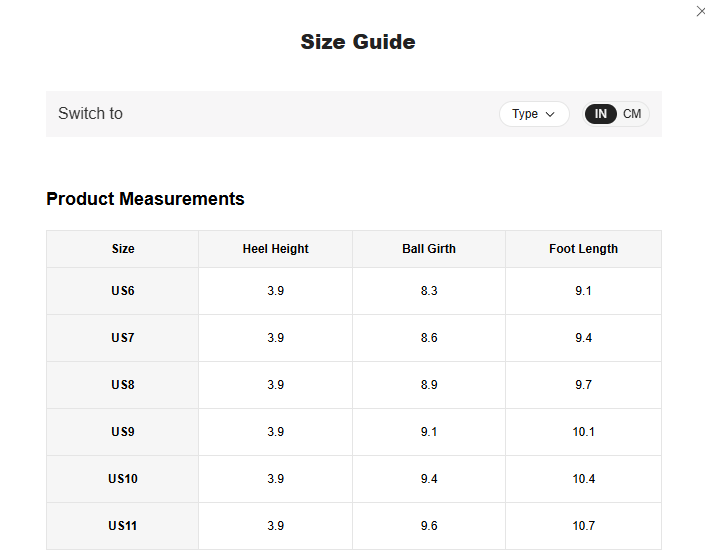
Task: Close the Size Guide dialog
Action: coord(701,11)
